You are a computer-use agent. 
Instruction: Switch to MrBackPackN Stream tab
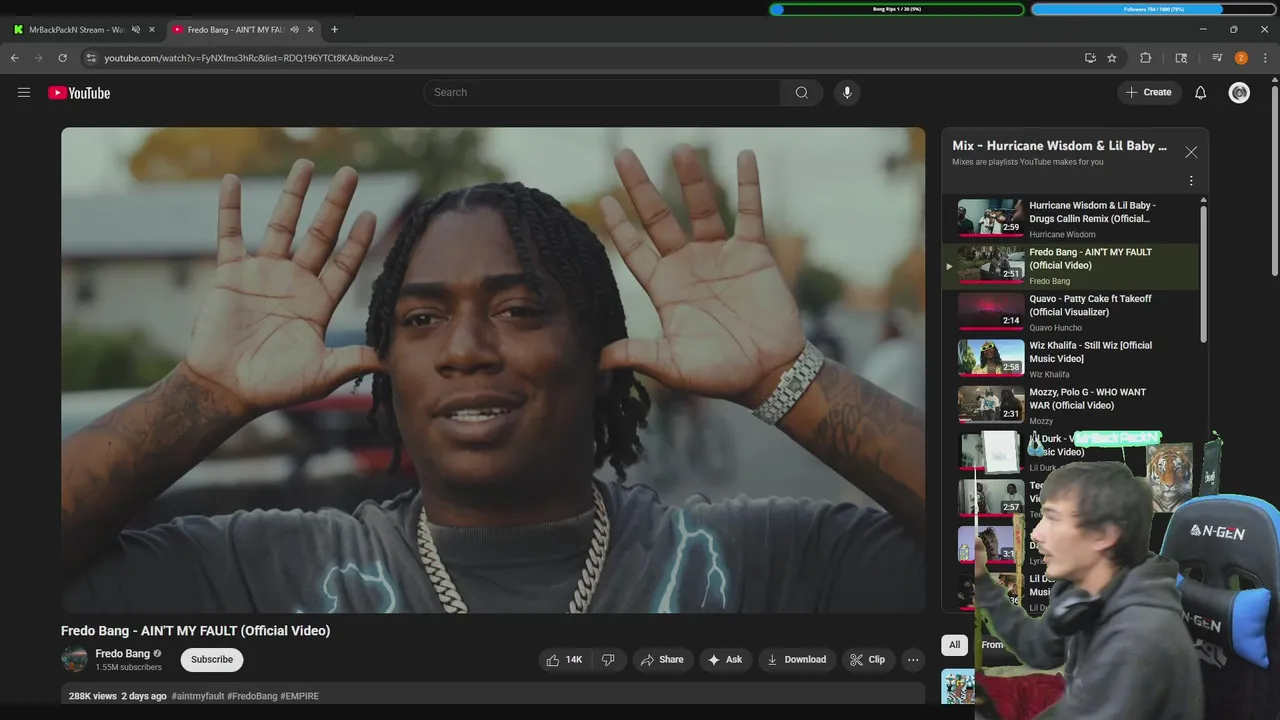[x=84, y=30]
